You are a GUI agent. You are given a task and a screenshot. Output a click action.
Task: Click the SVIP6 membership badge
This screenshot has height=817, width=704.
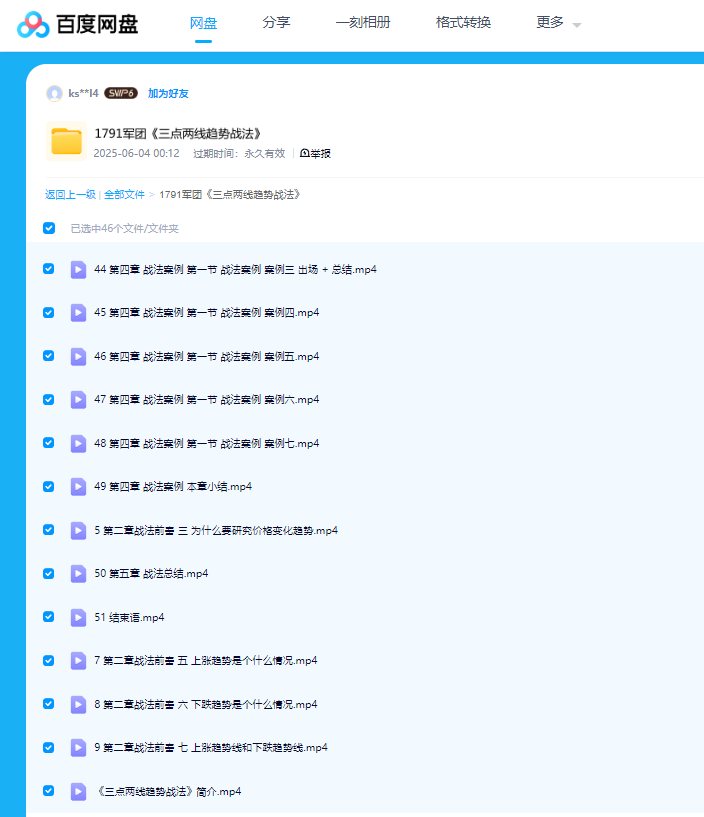[x=121, y=93]
